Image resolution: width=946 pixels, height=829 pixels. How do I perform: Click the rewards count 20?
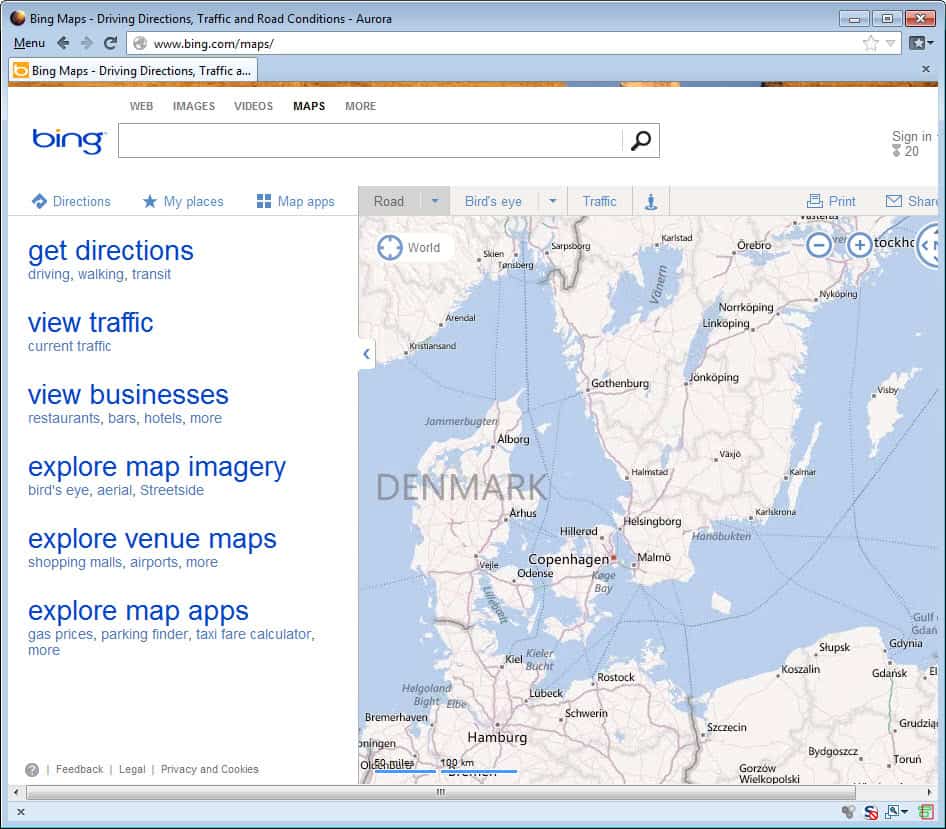pyautogui.click(x=906, y=151)
